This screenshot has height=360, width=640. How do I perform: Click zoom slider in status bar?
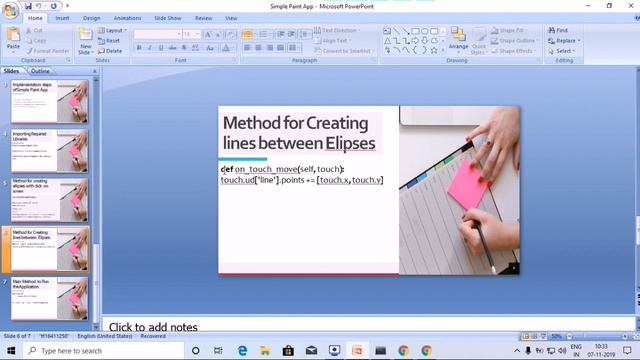tap(596, 336)
